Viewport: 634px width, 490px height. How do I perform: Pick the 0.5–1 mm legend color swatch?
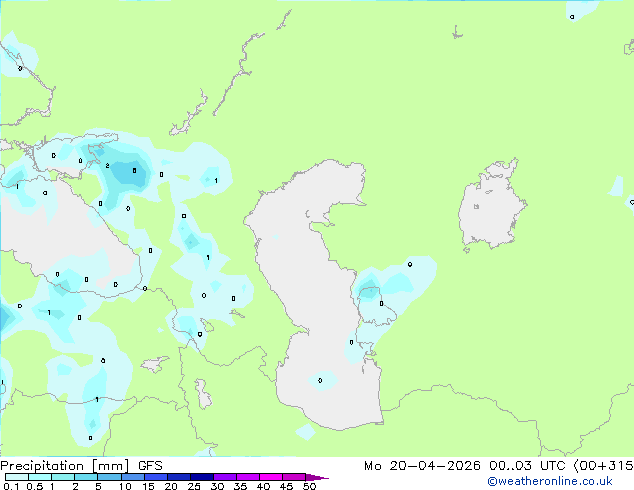(40, 477)
